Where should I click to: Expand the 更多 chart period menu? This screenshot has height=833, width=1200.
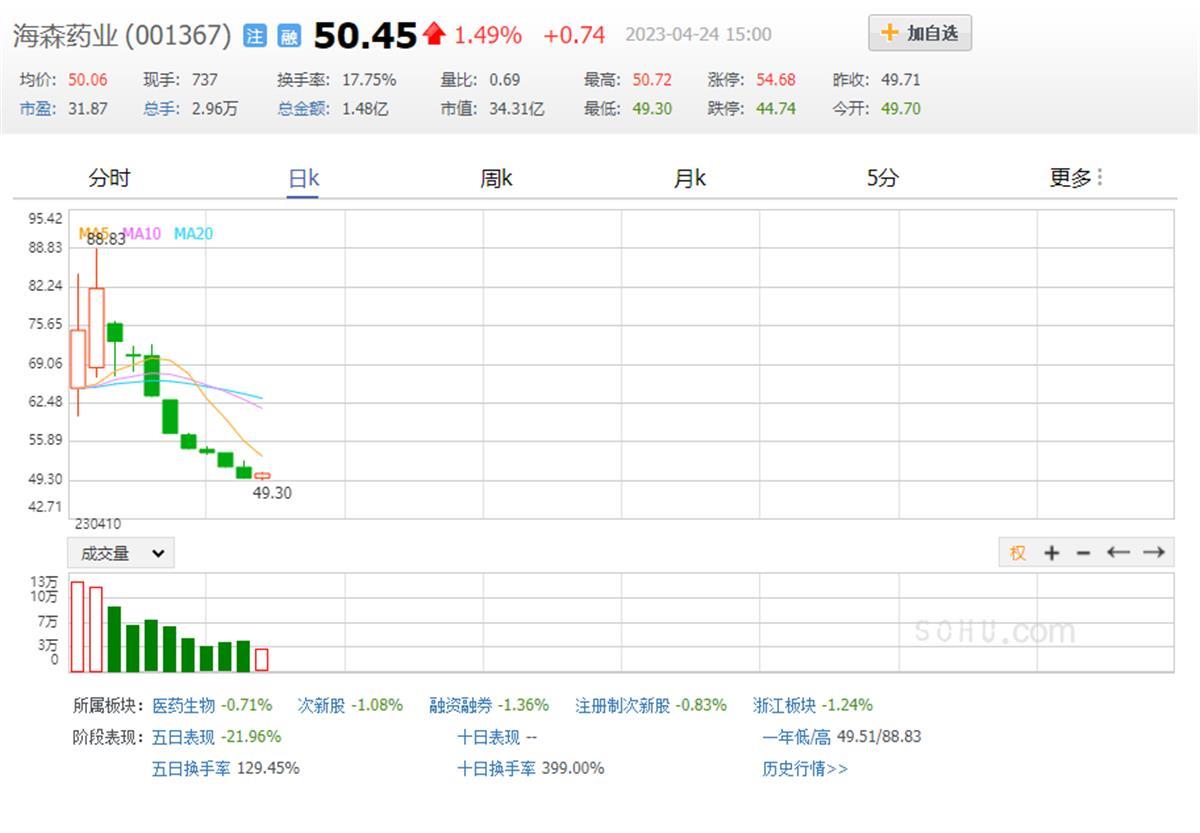[1075, 178]
